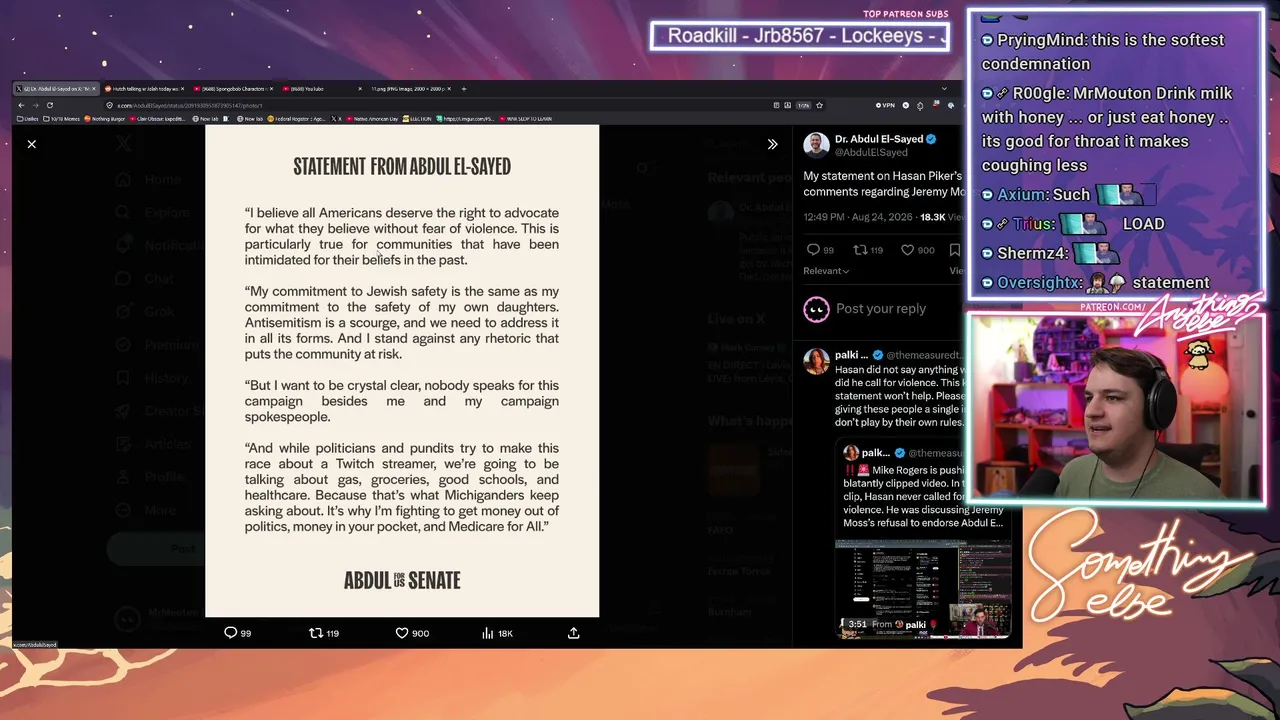The height and width of the screenshot is (720, 1280).
Task: Collapse the side panel with the double-chevron icon
Action: coord(772,144)
